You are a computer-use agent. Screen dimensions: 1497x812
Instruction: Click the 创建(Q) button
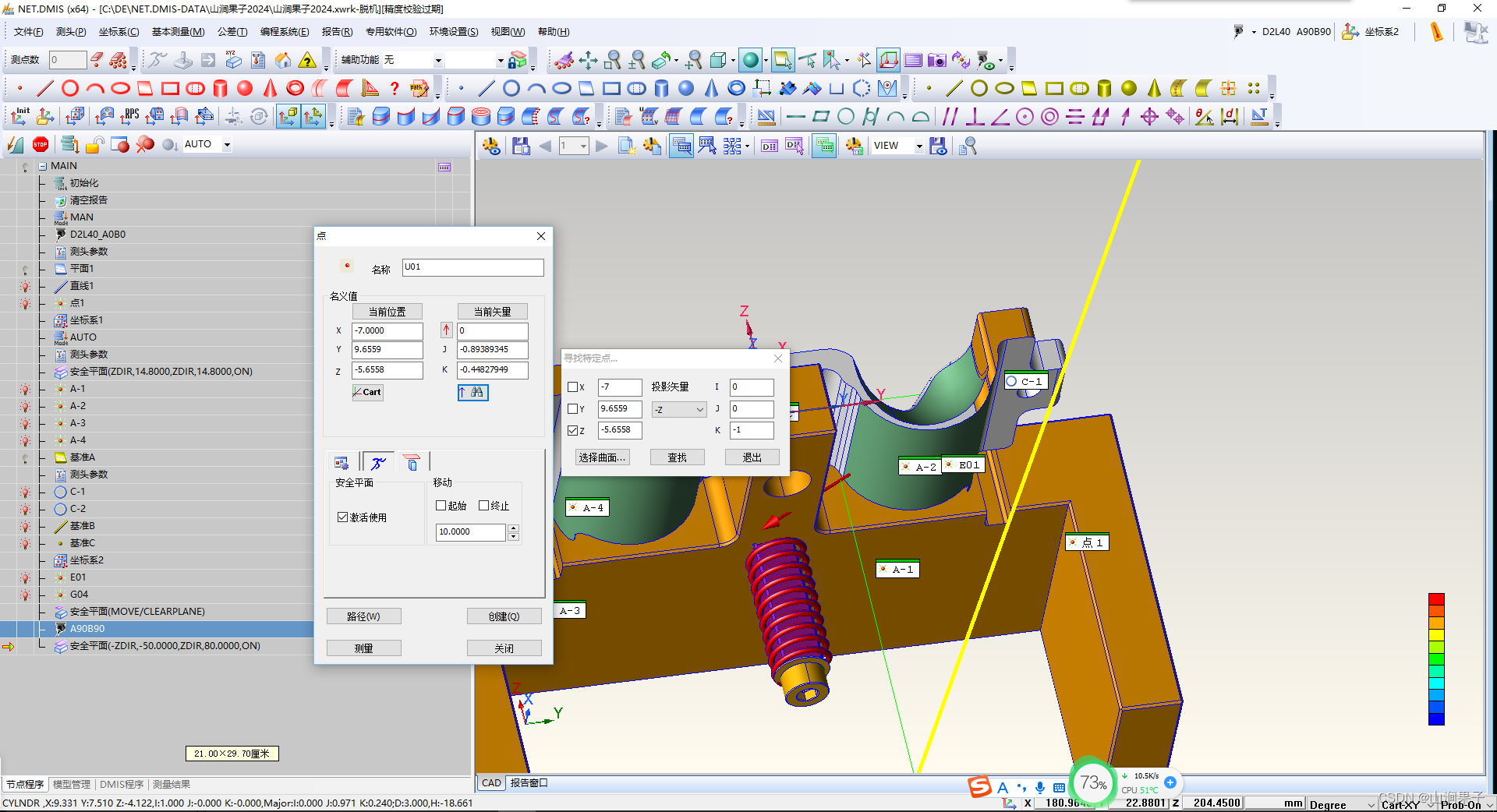coord(504,616)
